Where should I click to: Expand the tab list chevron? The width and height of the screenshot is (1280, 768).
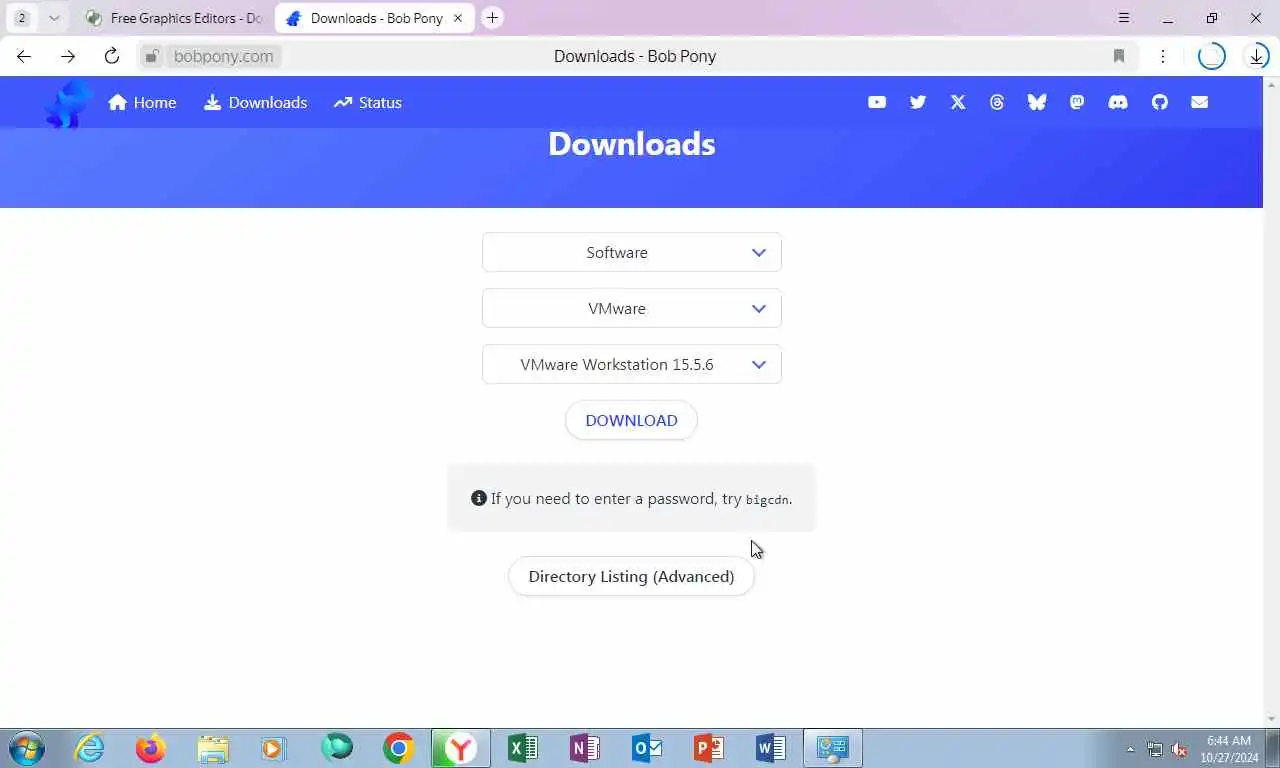[x=54, y=18]
